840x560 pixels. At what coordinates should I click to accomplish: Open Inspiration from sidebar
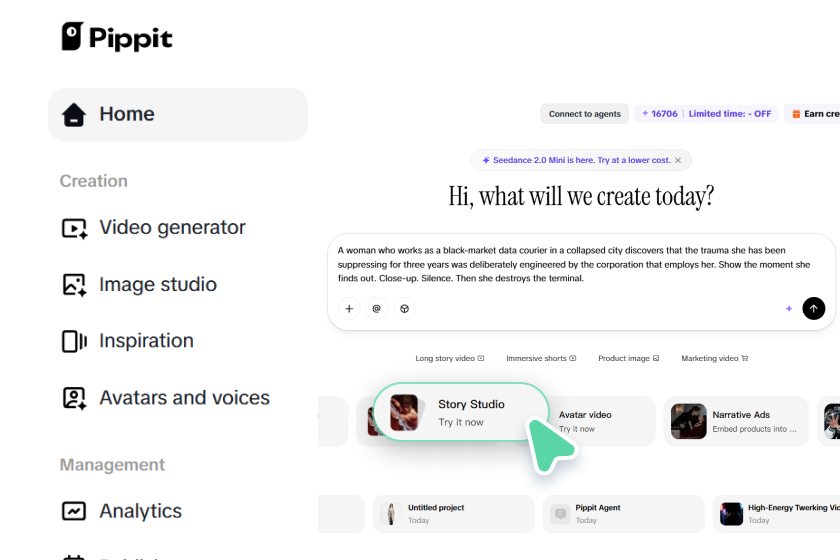pyautogui.click(x=128, y=341)
